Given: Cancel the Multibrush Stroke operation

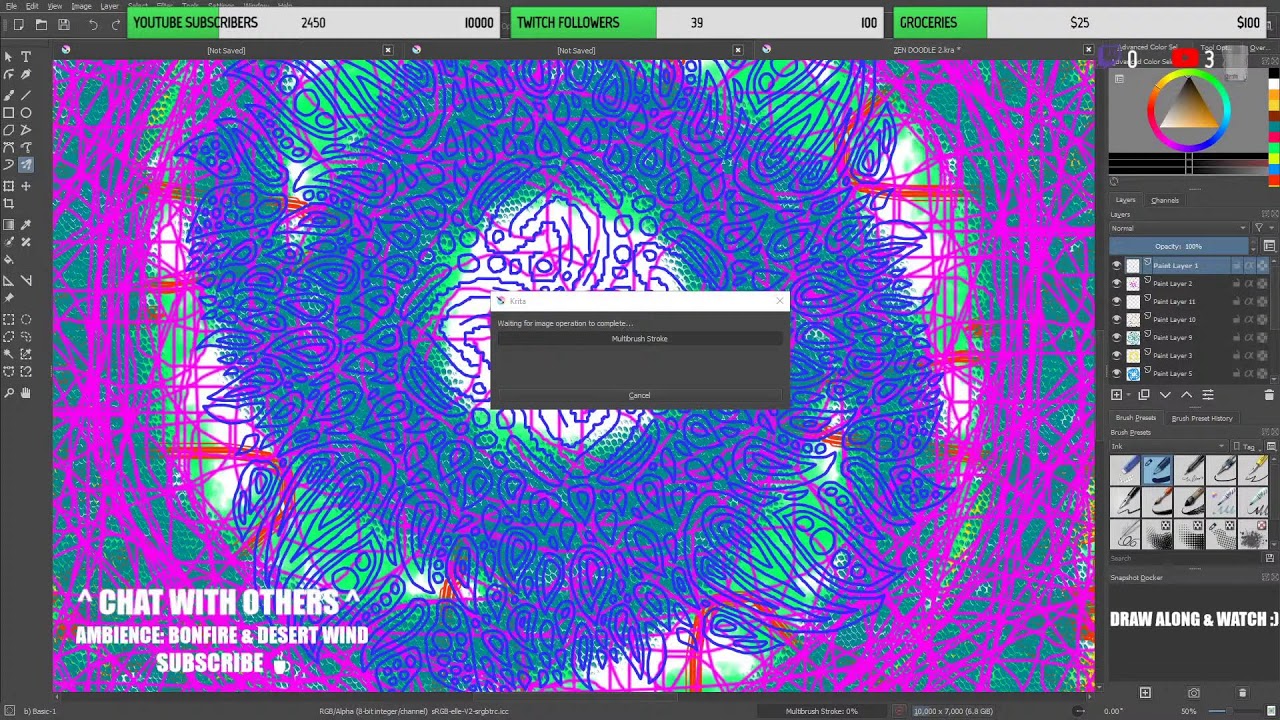Looking at the screenshot, I should click(639, 395).
